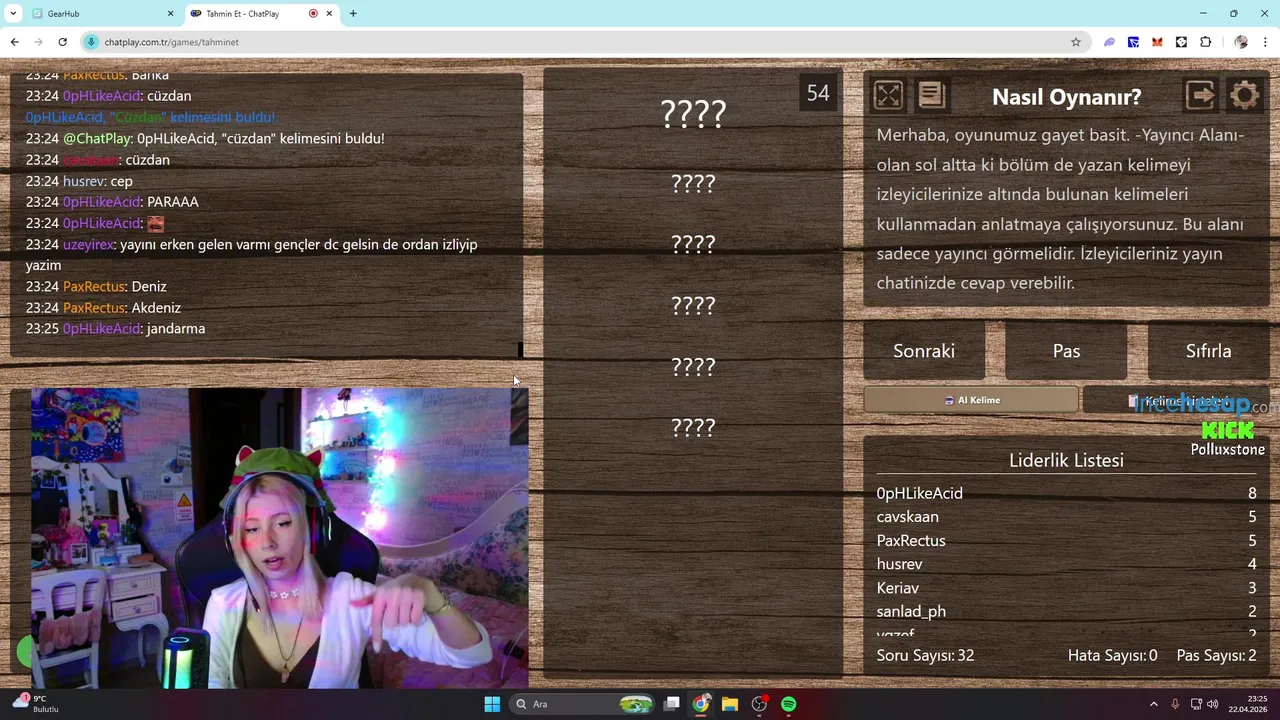Viewport: 1280px width, 720px height.
Task: Click the taskbar search highlight image in Ara box
Action: (x=636, y=704)
